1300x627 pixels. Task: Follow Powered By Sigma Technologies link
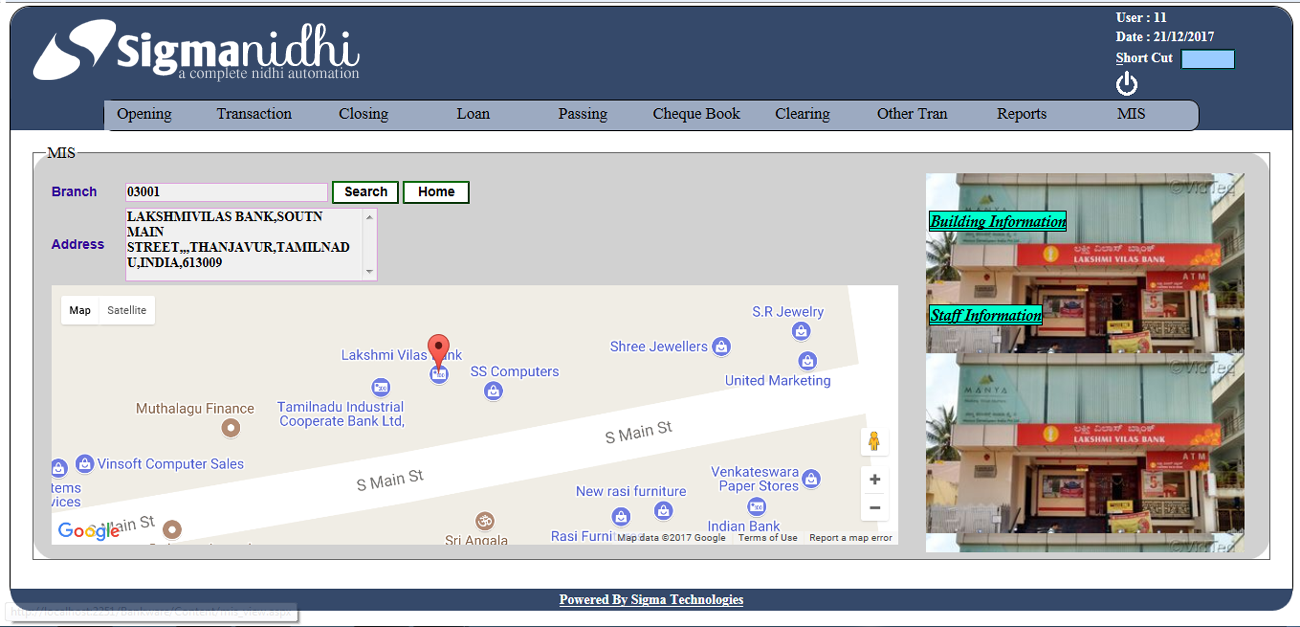click(651, 600)
